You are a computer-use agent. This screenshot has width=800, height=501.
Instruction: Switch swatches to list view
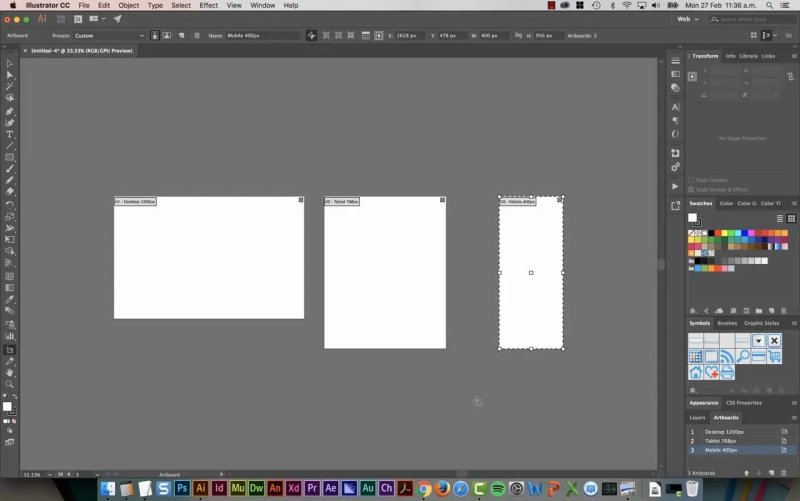780,218
